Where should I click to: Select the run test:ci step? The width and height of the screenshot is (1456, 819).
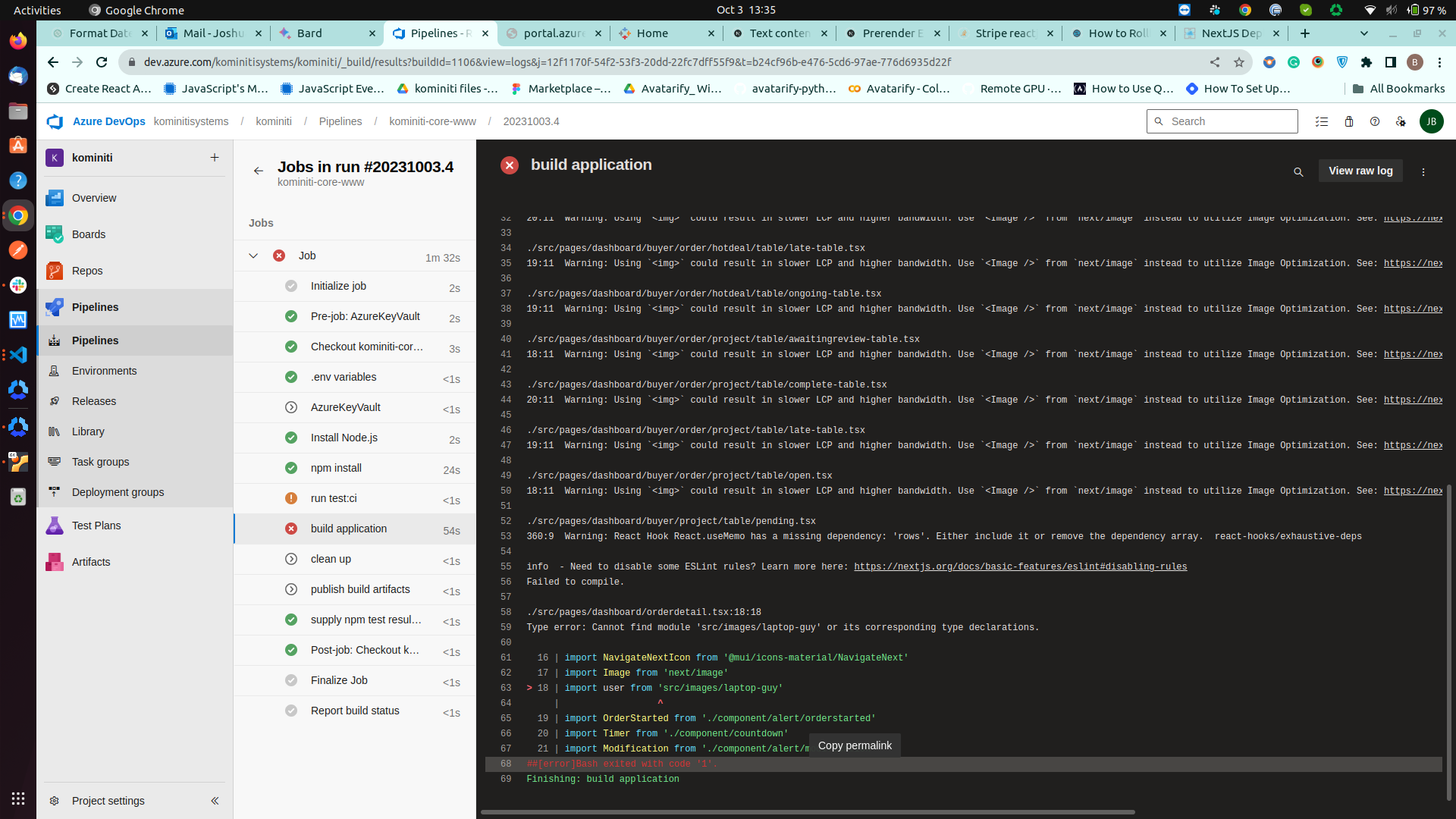click(x=334, y=498)
